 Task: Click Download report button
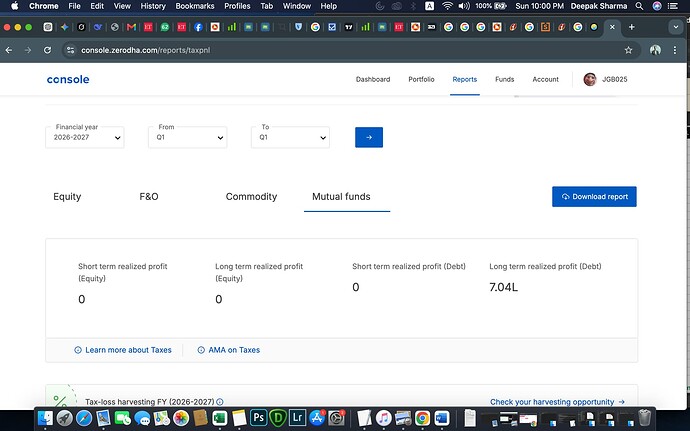click(594, 196)
